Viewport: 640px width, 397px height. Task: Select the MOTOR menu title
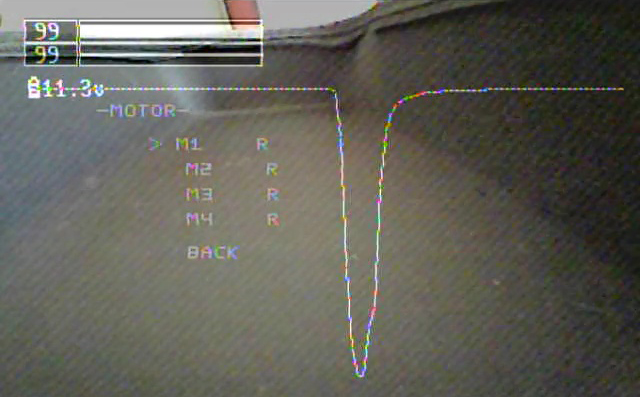(143, 111)
